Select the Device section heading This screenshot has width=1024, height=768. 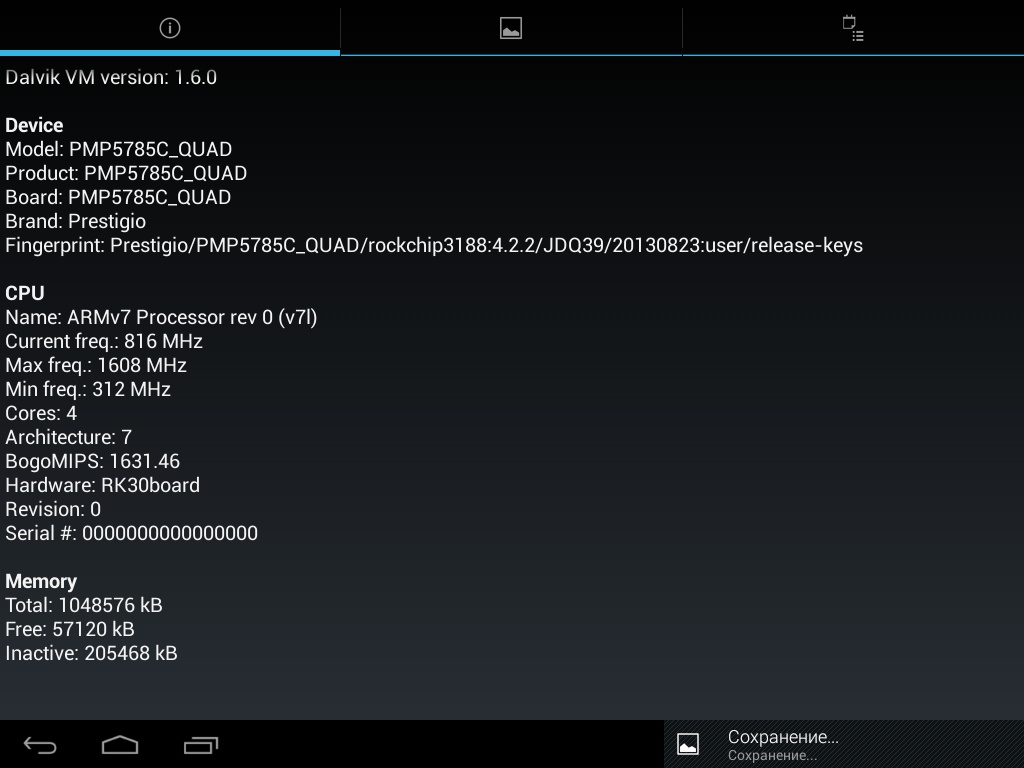[34, 125]
